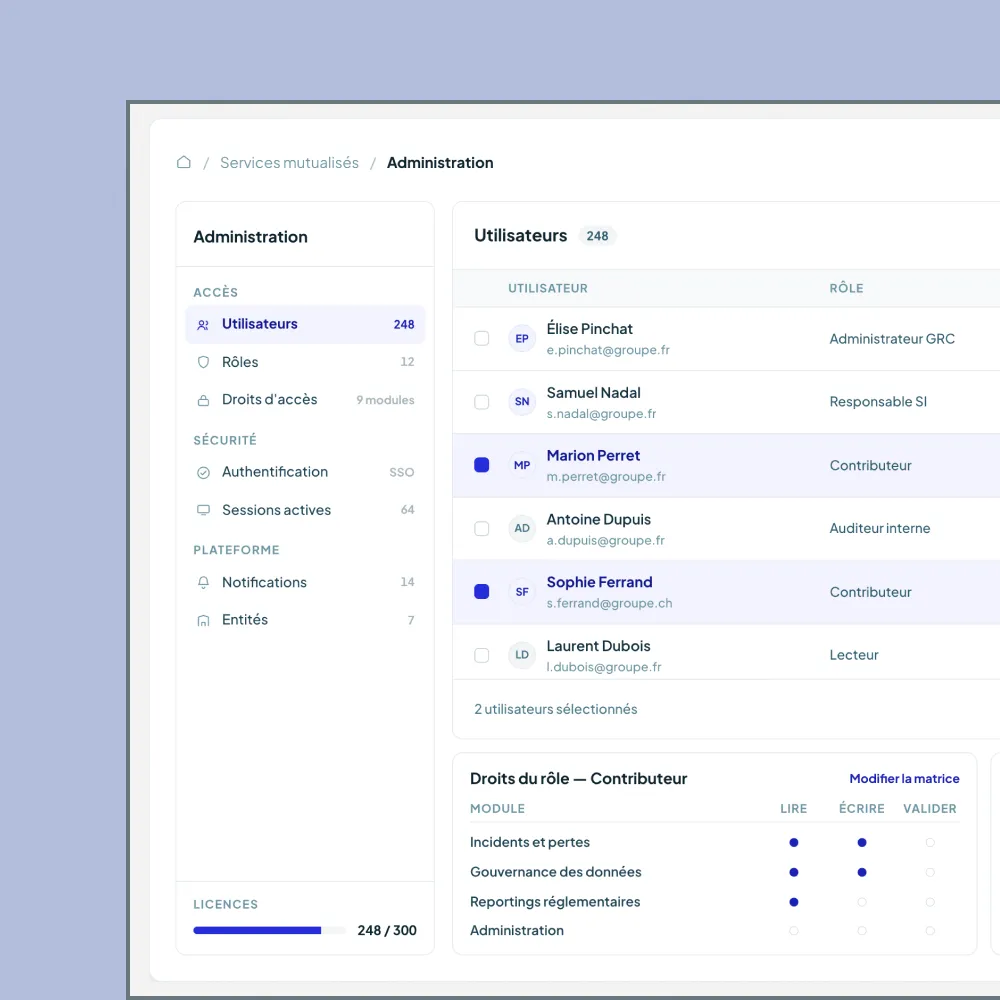Screen dimensions: 1000x1000
Task: Click Sophie Ferrand's name
Action: coord(599,582)
